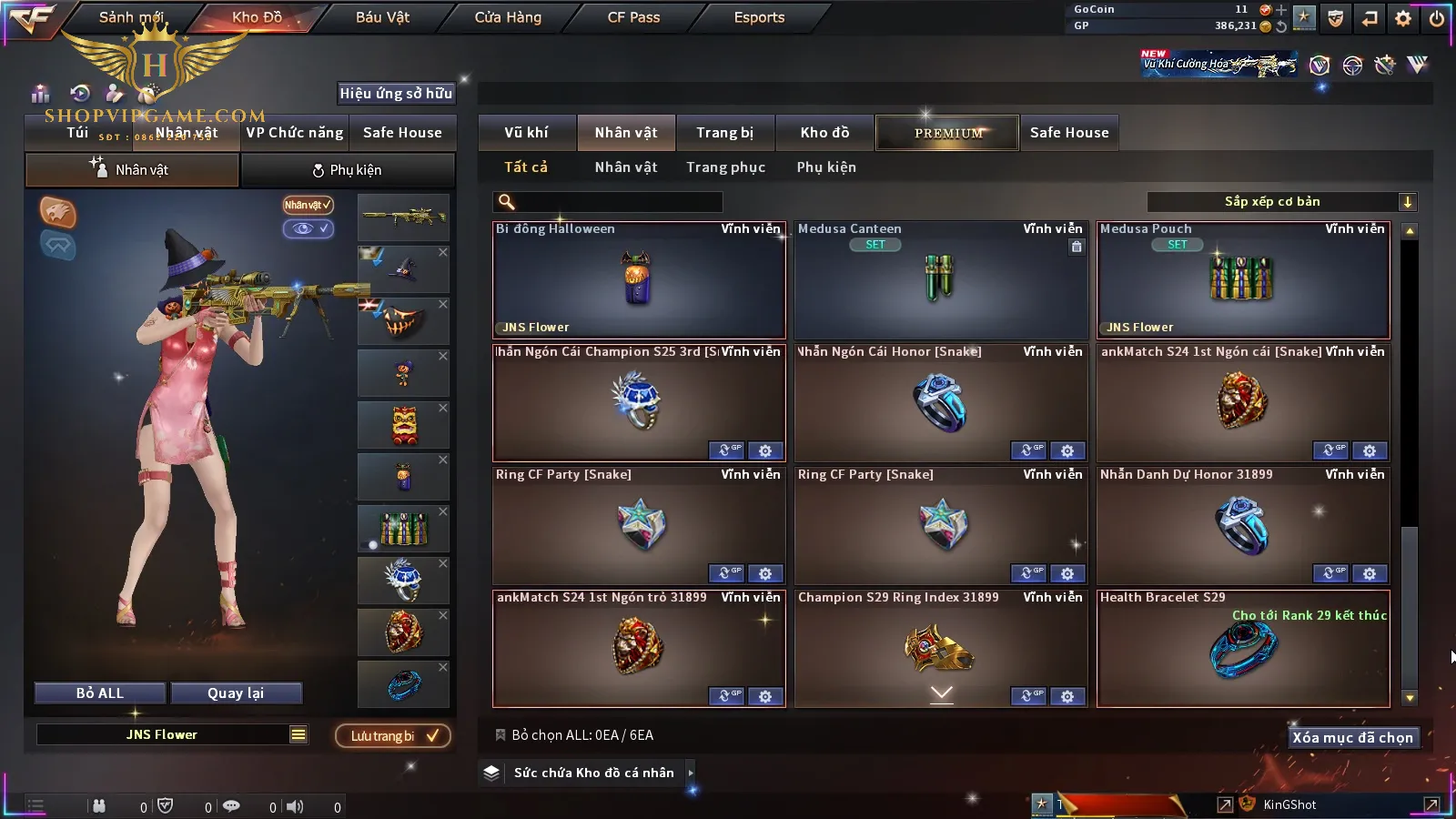This screenshot has height=819, width=1456.
Task: Click Xóa mục đã chọn button
Action: (1353, 737)
